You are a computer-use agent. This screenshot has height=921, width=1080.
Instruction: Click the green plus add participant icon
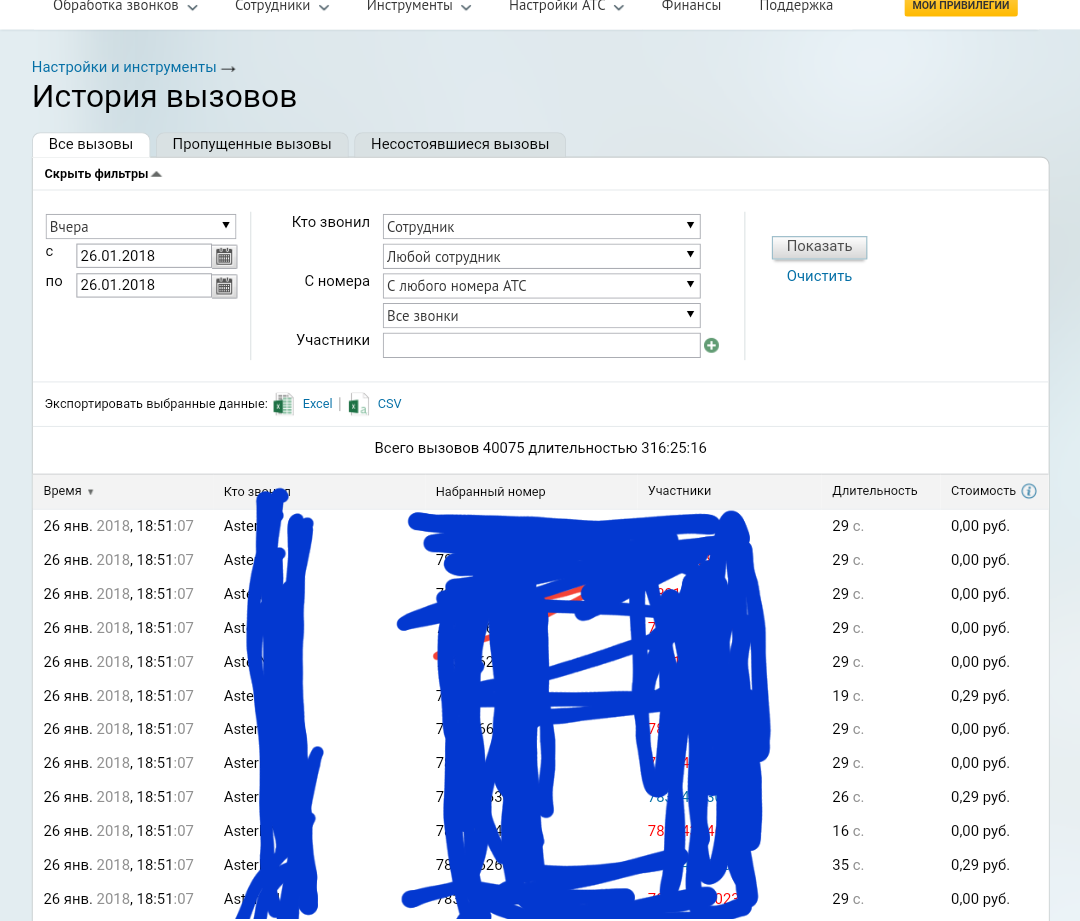coord(711,346)
